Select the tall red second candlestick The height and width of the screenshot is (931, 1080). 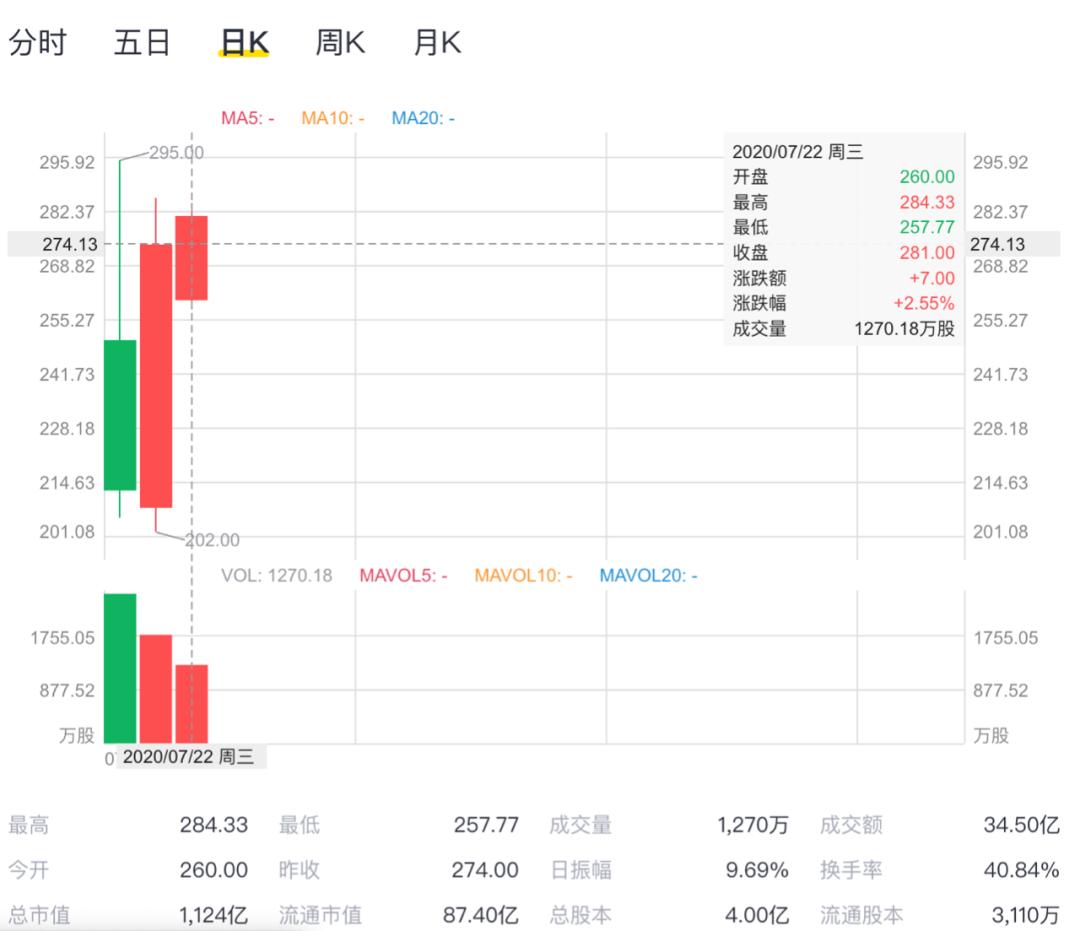point(156,375)
